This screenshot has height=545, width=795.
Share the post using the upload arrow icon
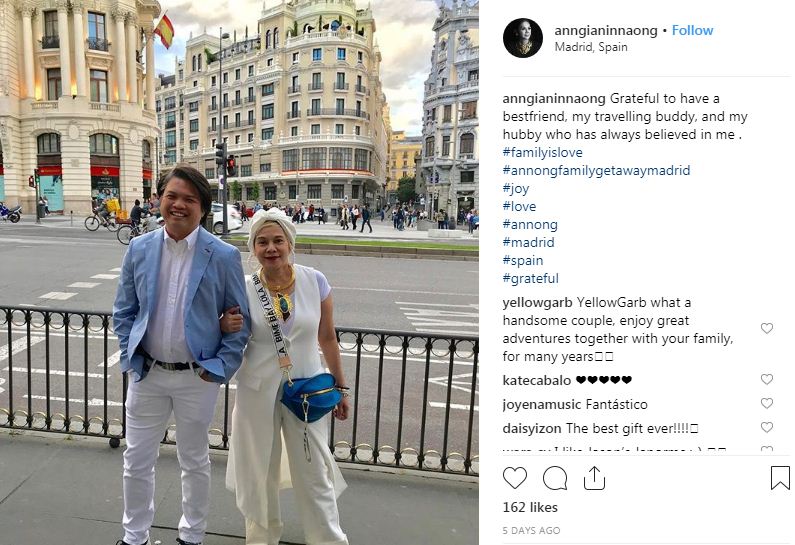click(594, 478)
